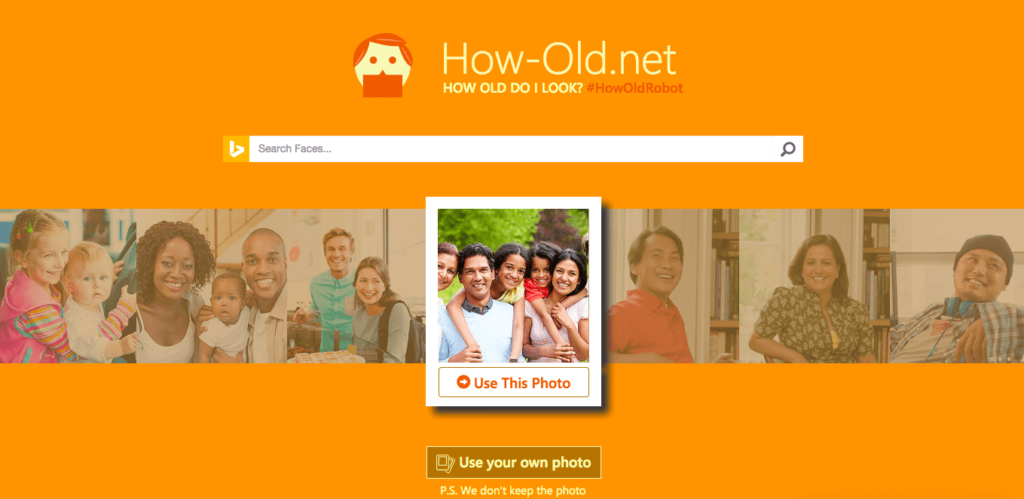Viewport: 1024px width, 499px height.
Task: Open the #HowOldRobot hashtag link
Action: point(635,88)
